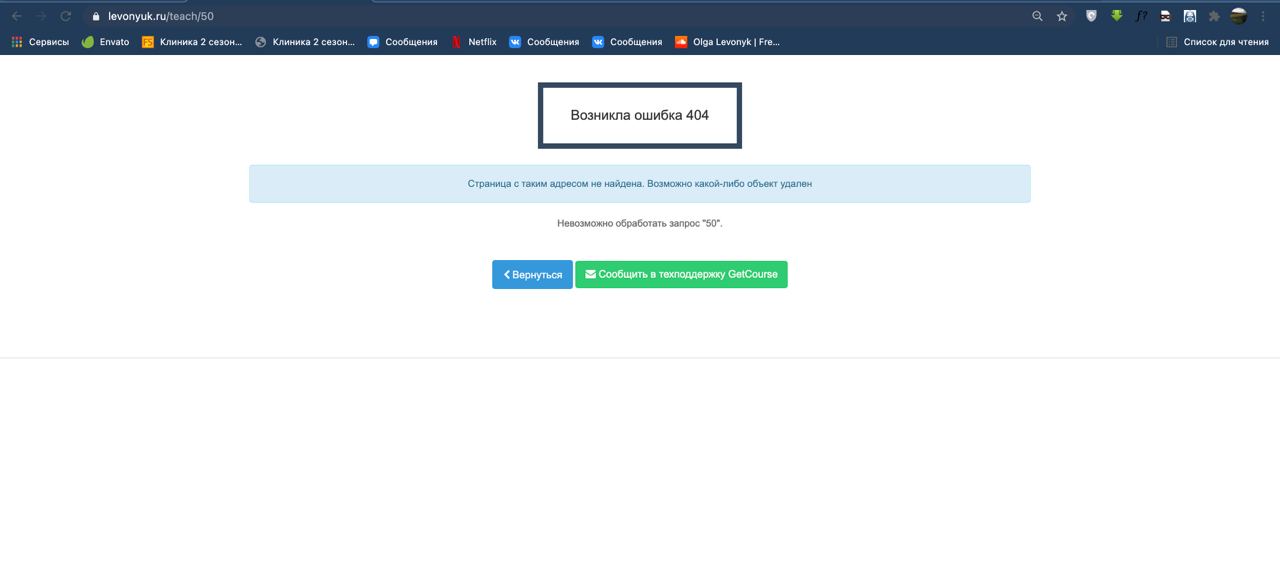Reload the page with the refresh icon

(x=66, y=16)
